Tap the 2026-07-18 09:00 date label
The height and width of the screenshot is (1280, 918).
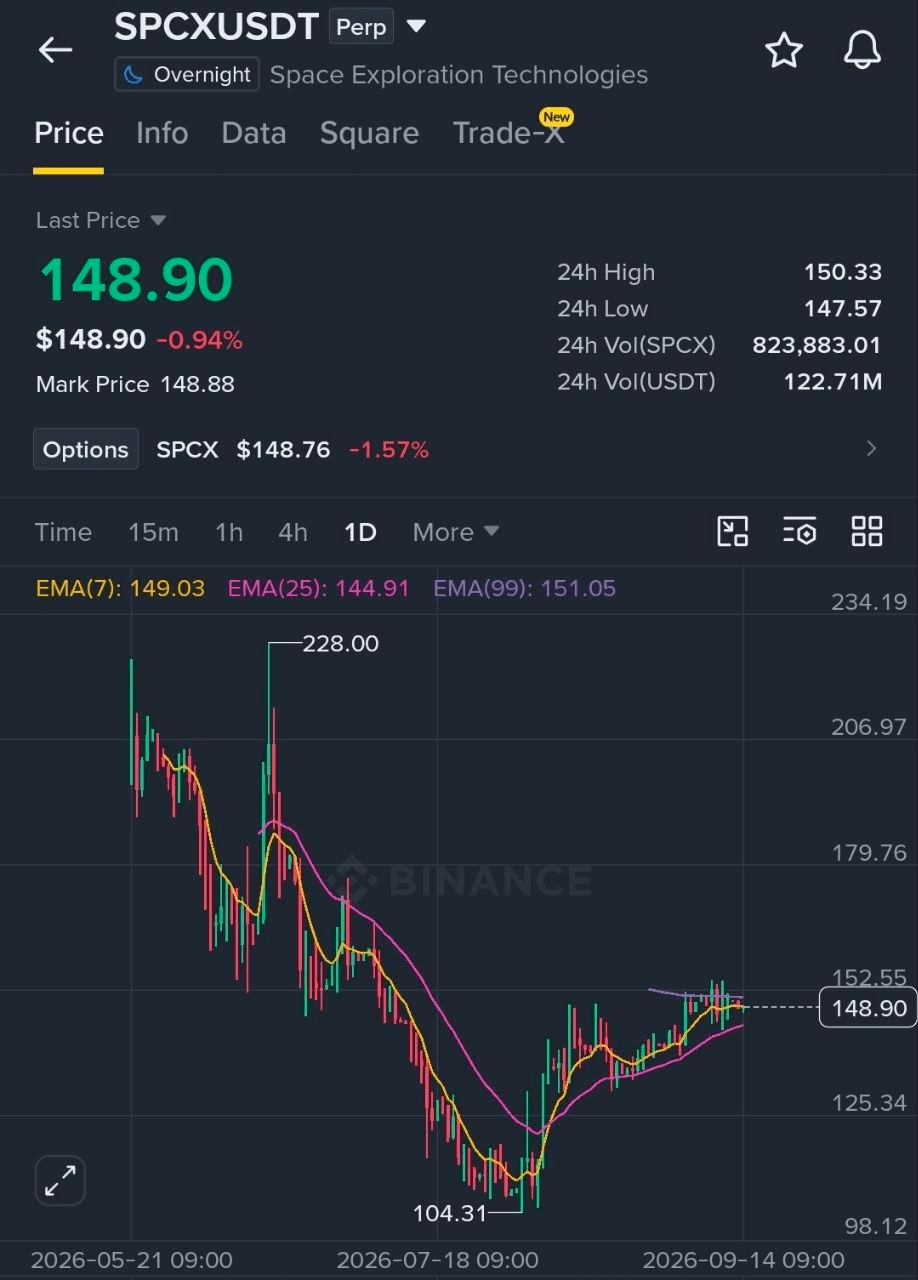click(438, 1260)
